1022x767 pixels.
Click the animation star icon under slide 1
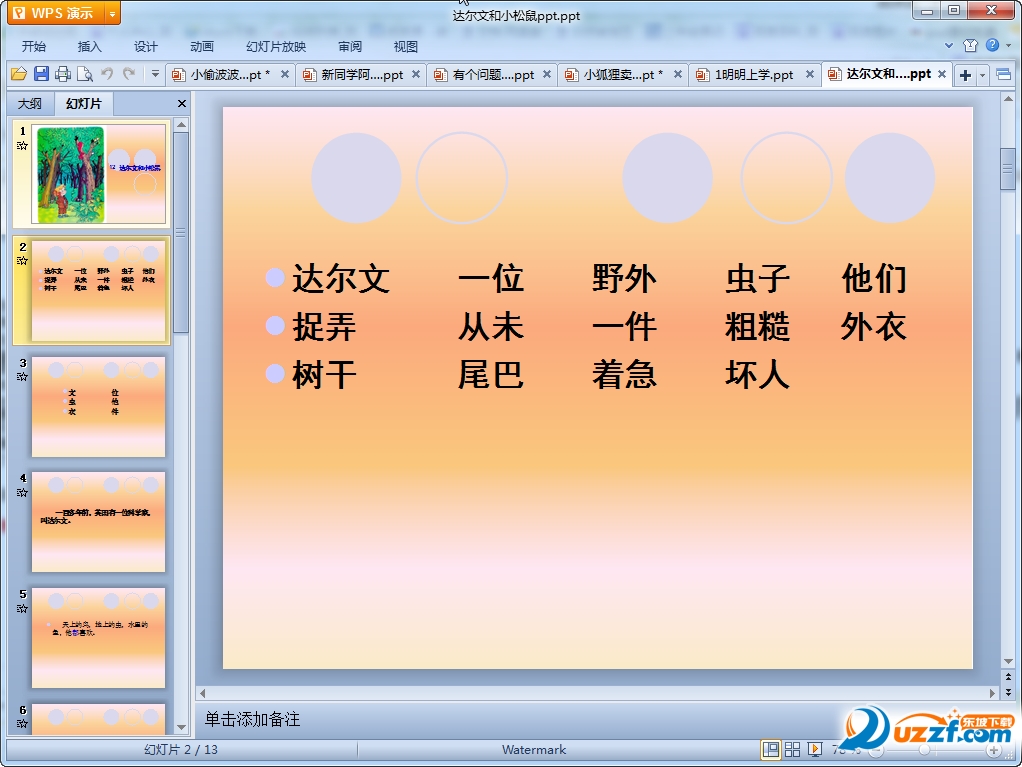[x=22, y=146]
